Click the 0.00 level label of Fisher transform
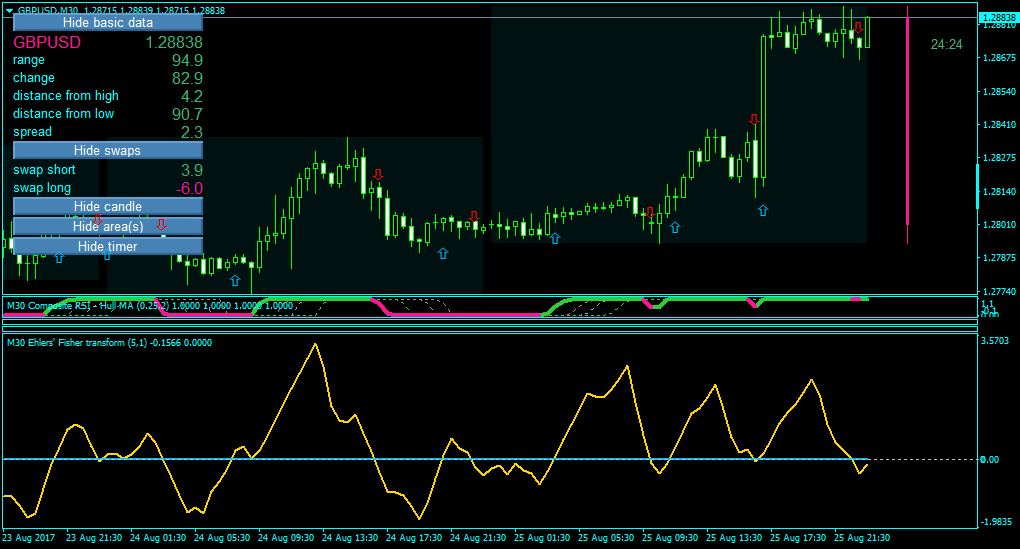1020x549 pixels. coord(989,459)
